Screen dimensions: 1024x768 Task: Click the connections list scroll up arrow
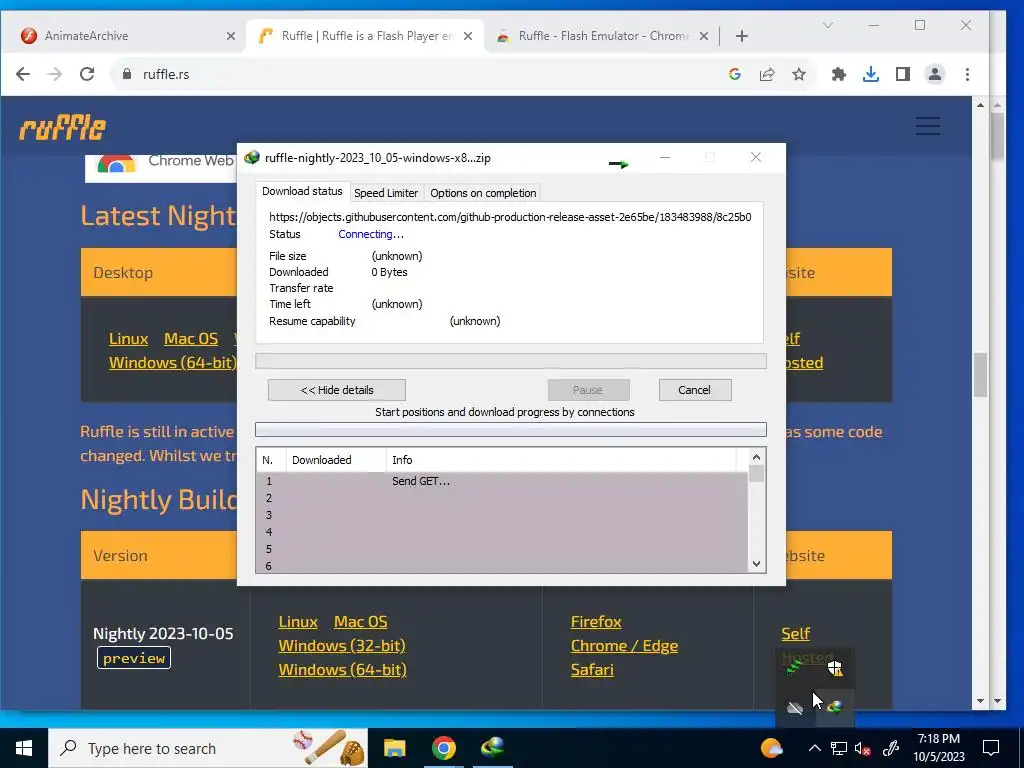(756, 457)
